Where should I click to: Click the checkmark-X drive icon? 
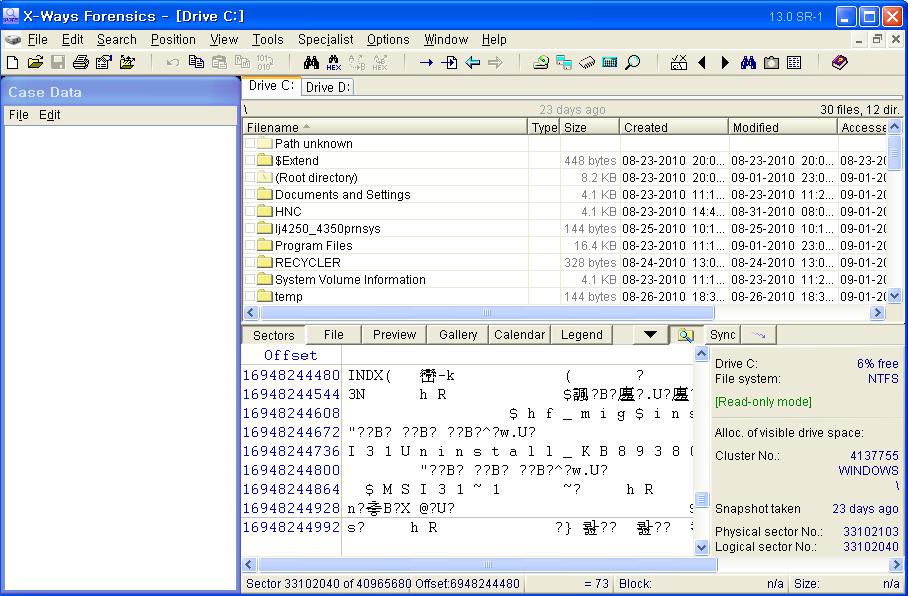[x=679, y=63]
